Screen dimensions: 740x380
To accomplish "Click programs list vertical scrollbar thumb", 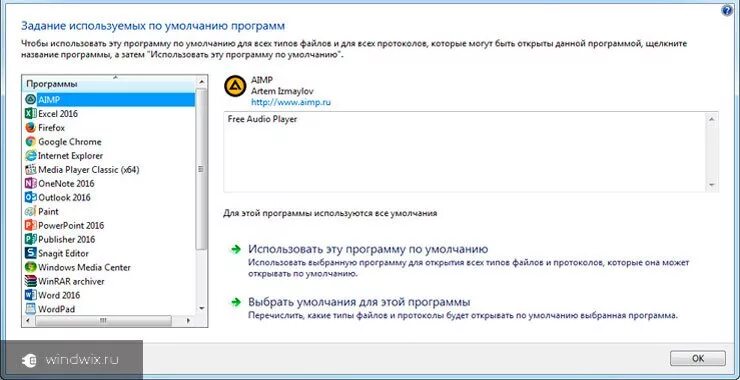I will (202, 169).
